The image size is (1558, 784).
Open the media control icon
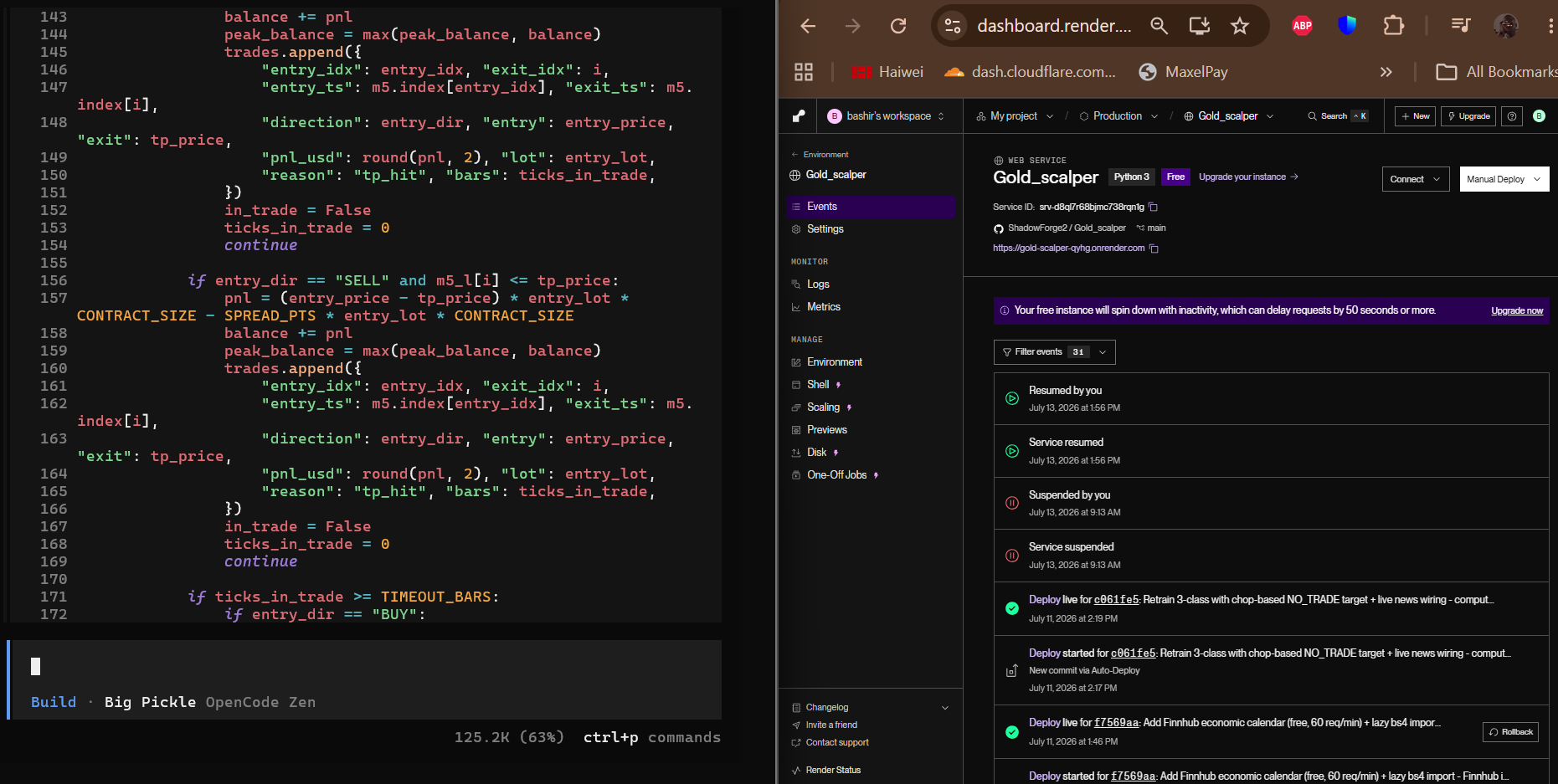[x=1461, y=26]
